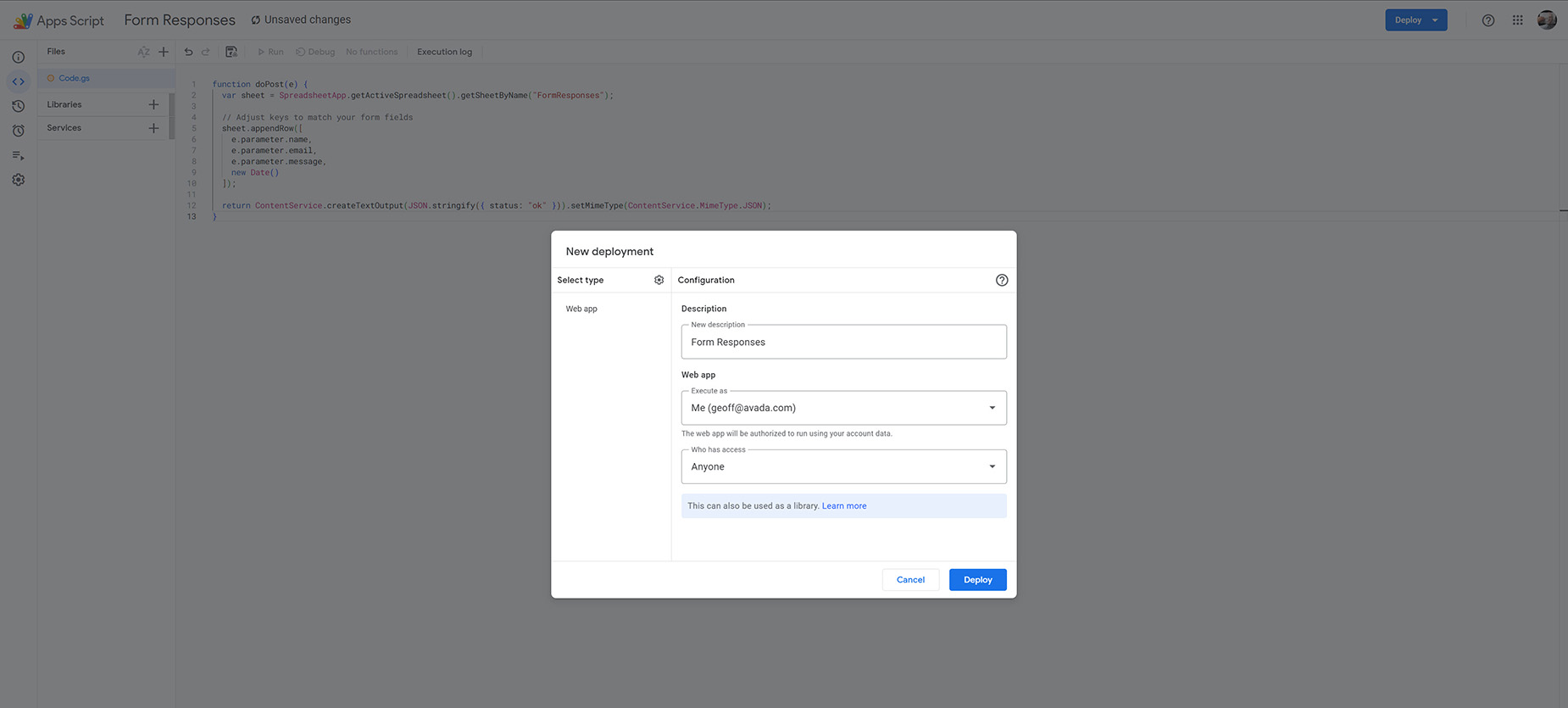1568x708 pixels.
Task: Click the Form Responses project title
Action: pyautogui.click(x=180, y=20)
